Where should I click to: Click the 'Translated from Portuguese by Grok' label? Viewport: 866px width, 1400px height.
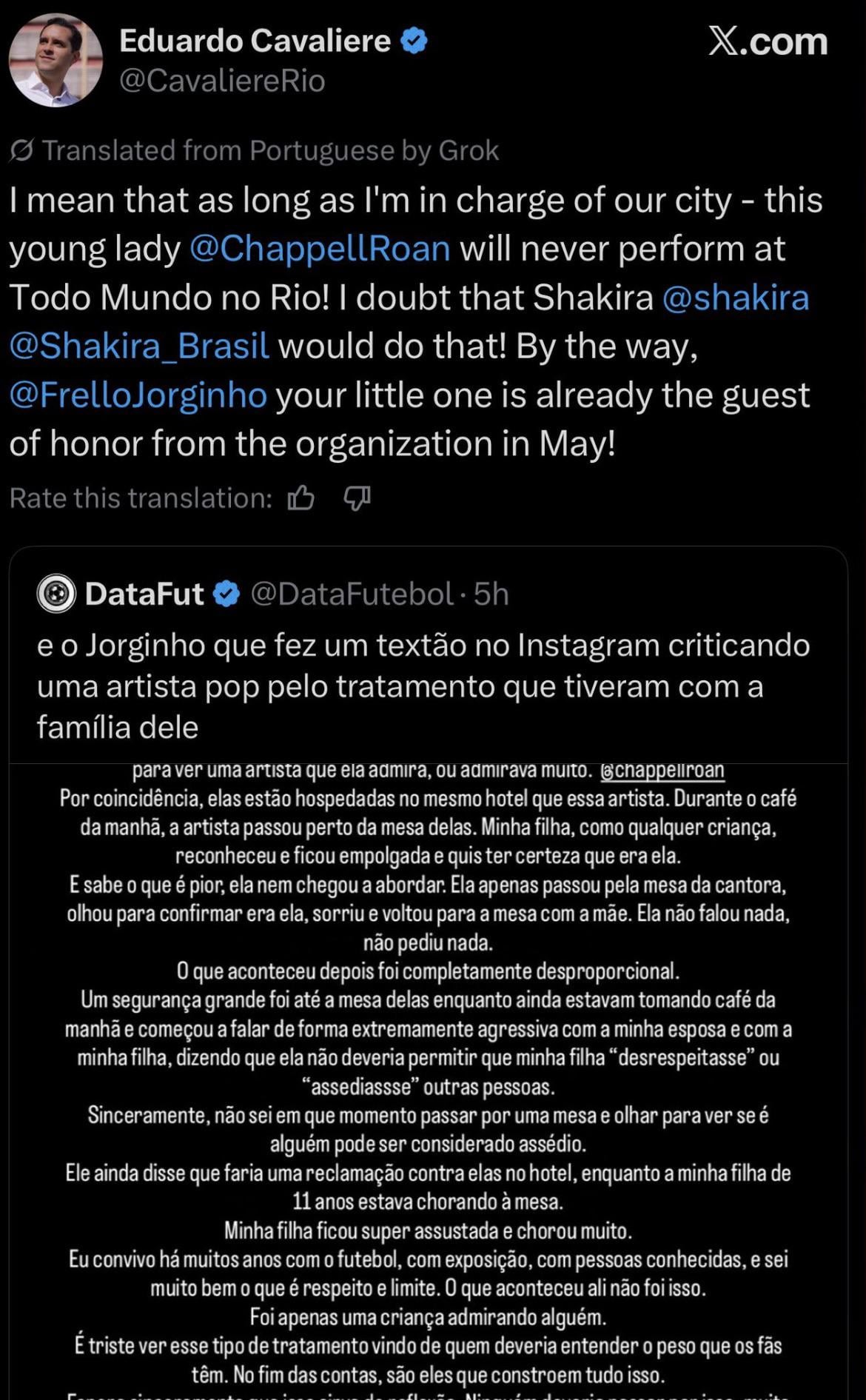[270, 151]
